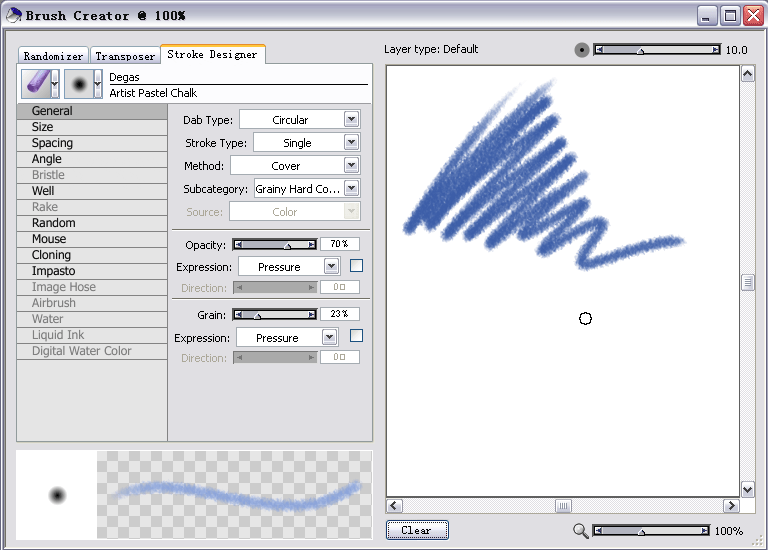Click the Grain 23% value field
The height and width of the screenshot is (550, 768).
(339, 314)
